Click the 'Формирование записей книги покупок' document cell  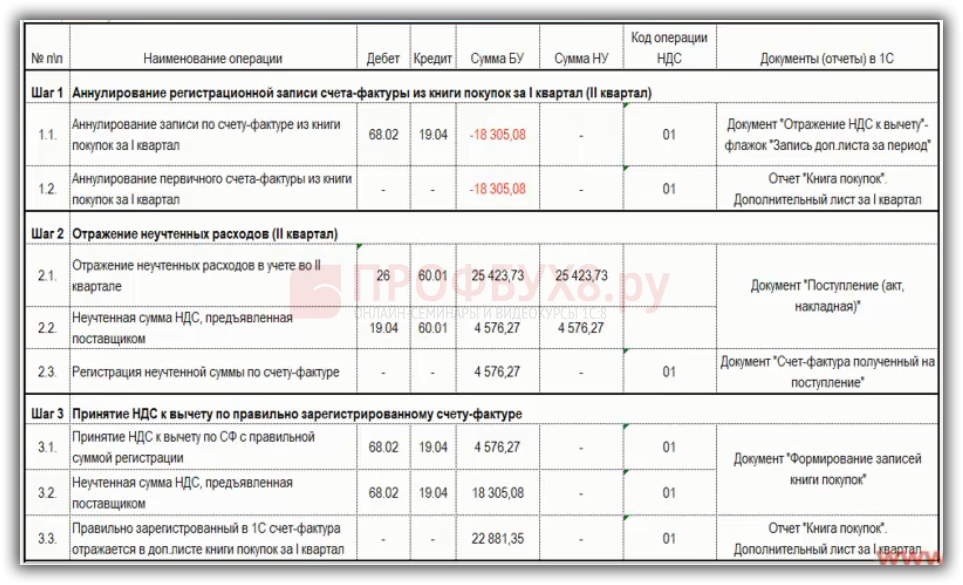pyautogui.click(x=827, y=469)
